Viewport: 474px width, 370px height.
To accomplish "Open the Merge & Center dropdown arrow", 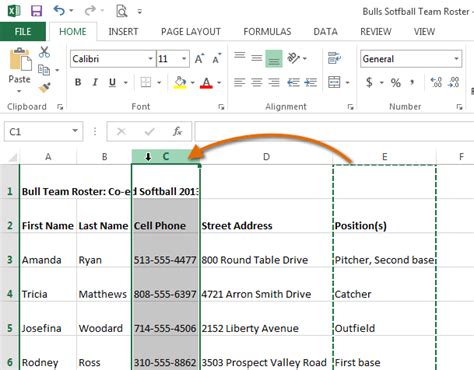I will pos(347,82).
